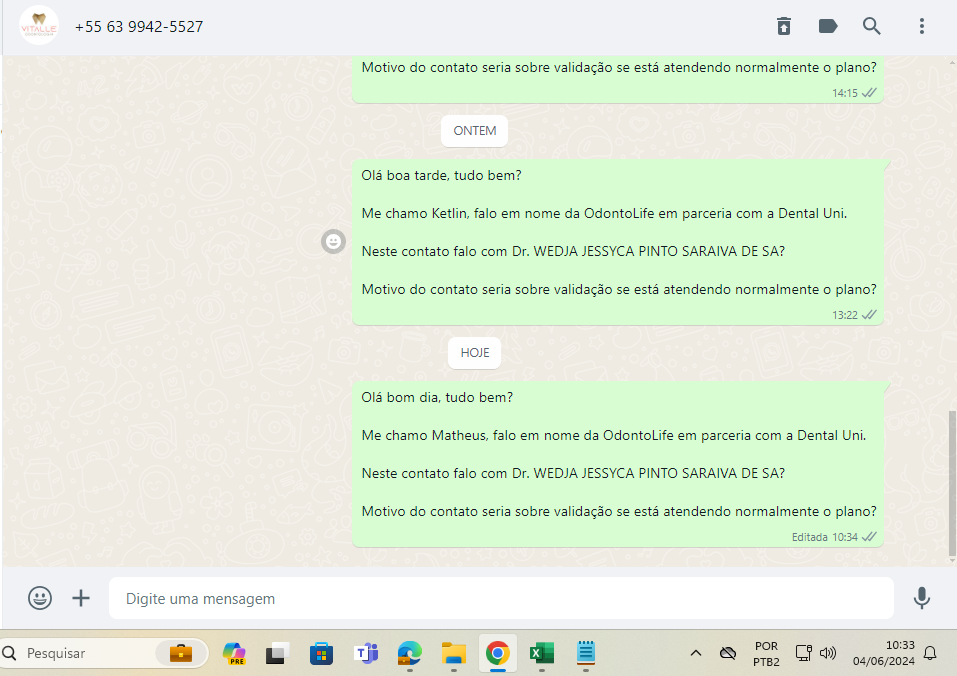
Task: Click the briefcase icon in search box
Action: click(x=181, y=653)
